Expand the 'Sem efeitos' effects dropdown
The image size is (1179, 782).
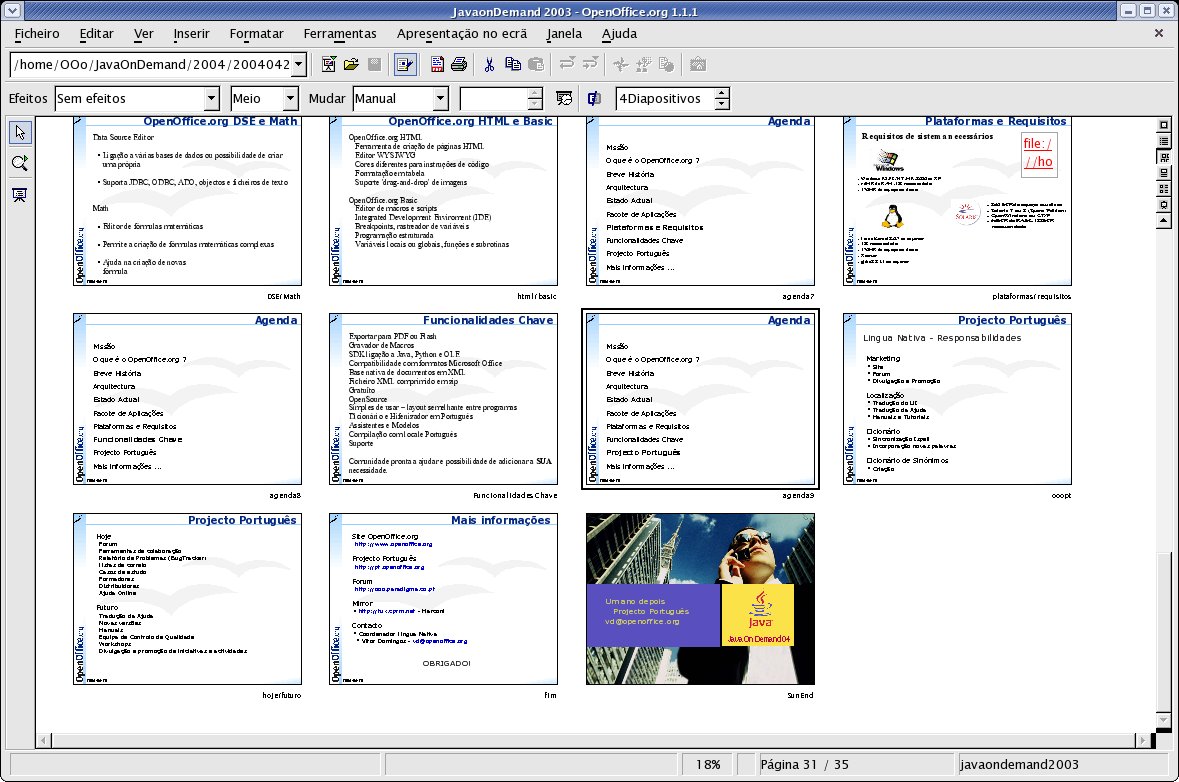click(x=211, y=99)
